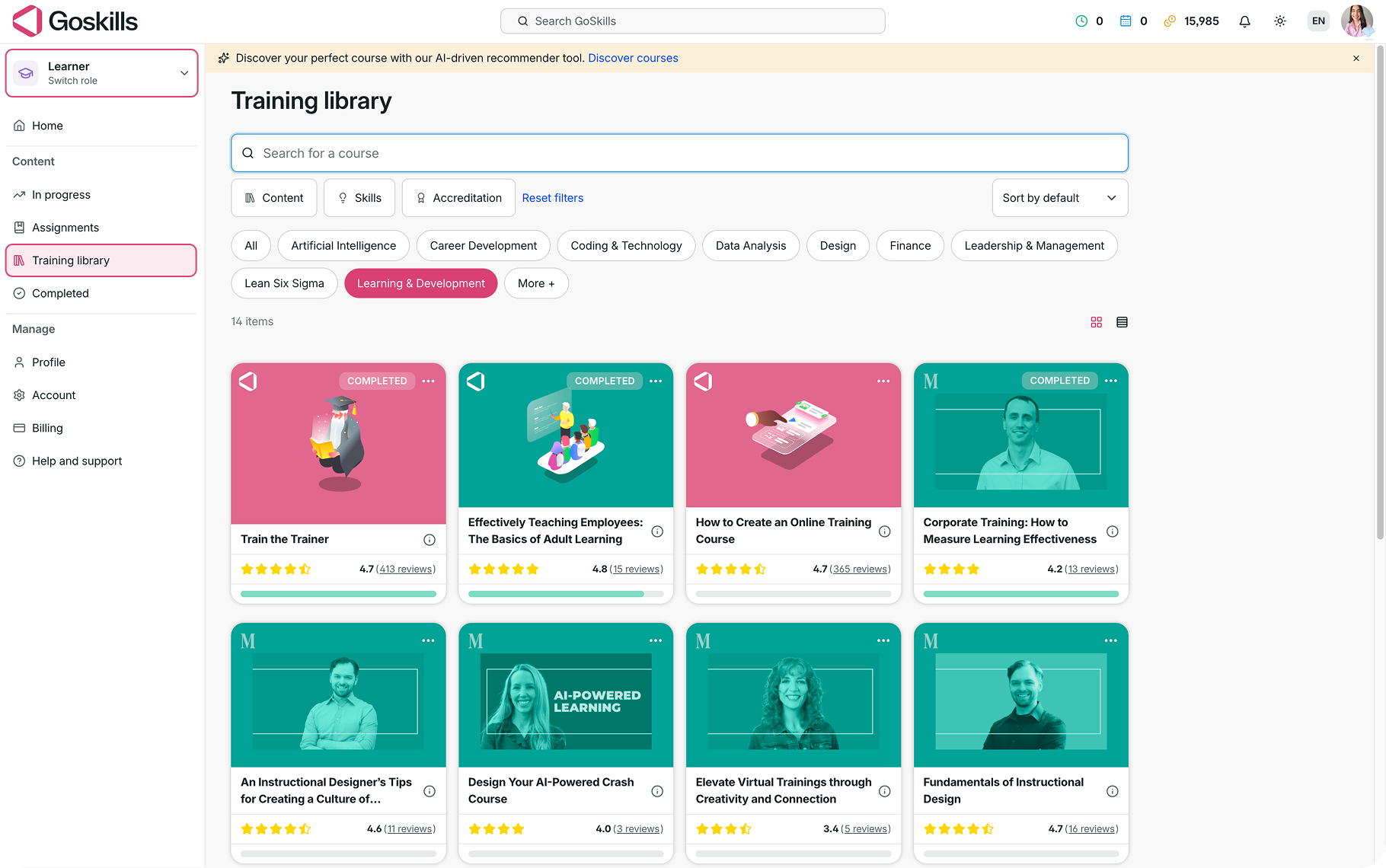
Task: Go to Home in sidebar
Action: point(47,126)
